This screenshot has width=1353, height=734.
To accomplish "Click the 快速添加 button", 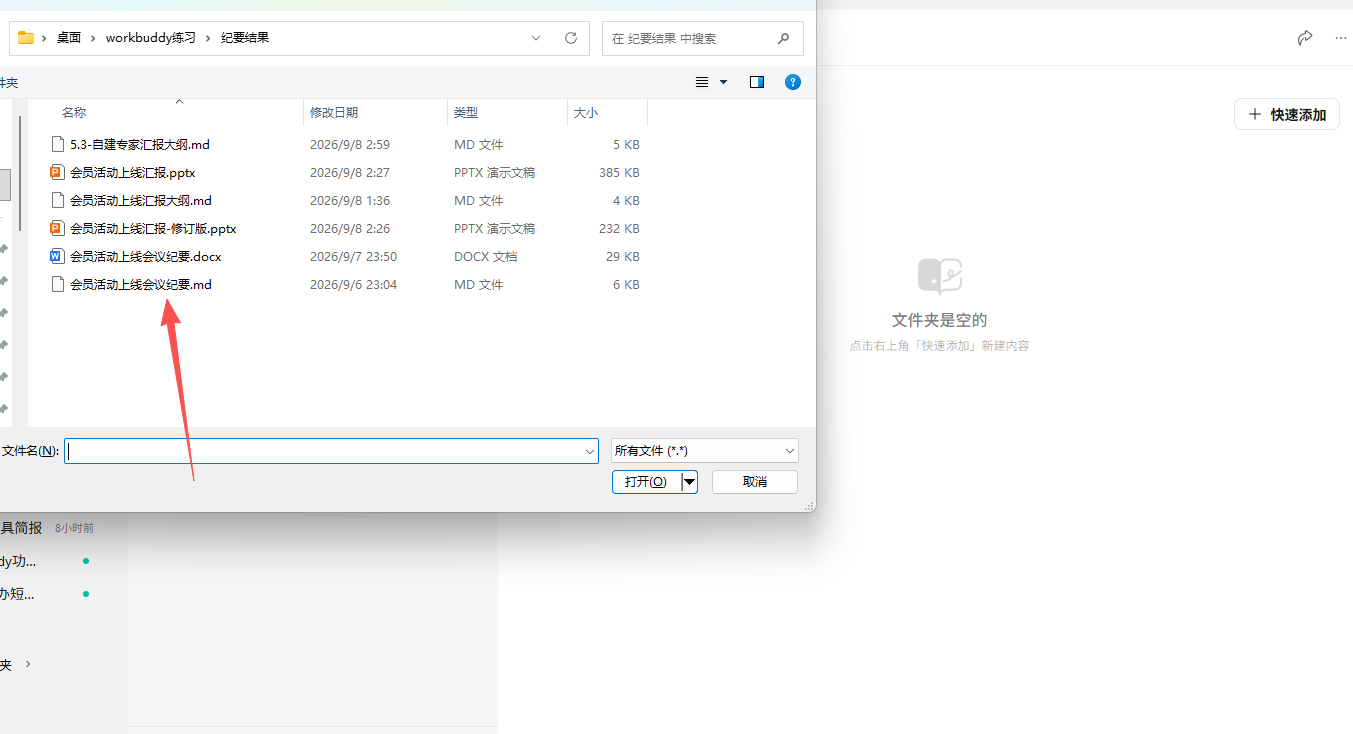I will point(1287,114).
